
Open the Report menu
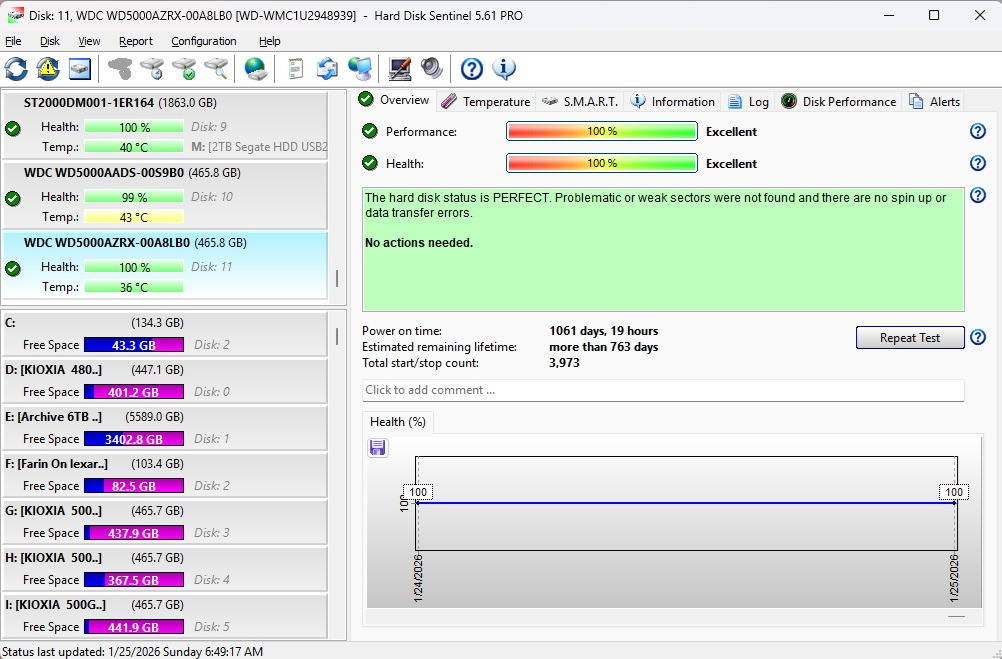click(136, 41)
